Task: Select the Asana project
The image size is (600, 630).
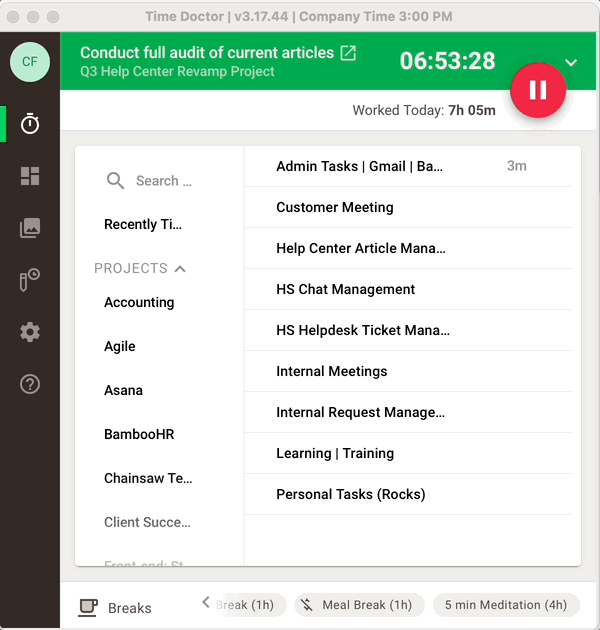Action: [x=123, y=390]
